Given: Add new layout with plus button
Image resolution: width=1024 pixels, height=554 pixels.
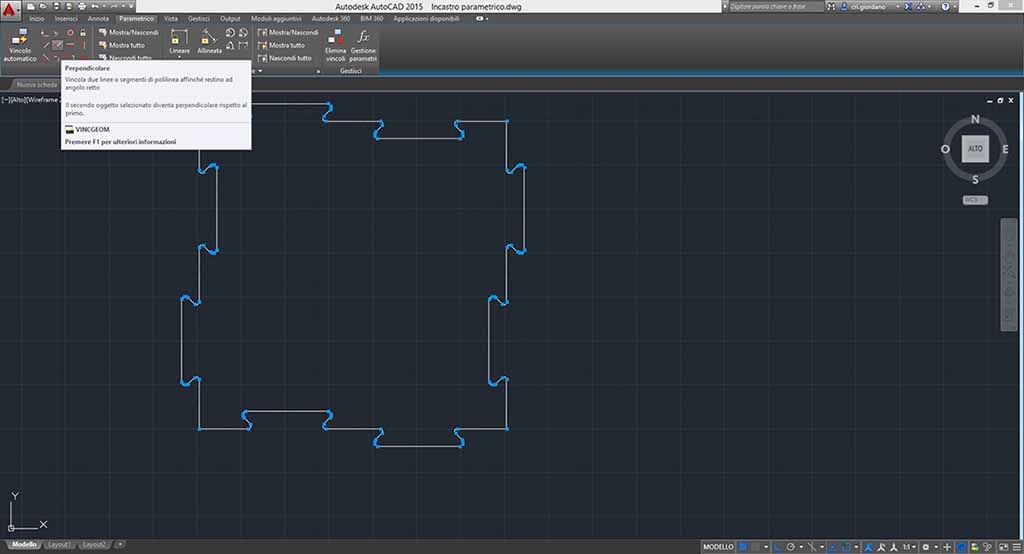Looking at the screenshot, I should 120,545.
